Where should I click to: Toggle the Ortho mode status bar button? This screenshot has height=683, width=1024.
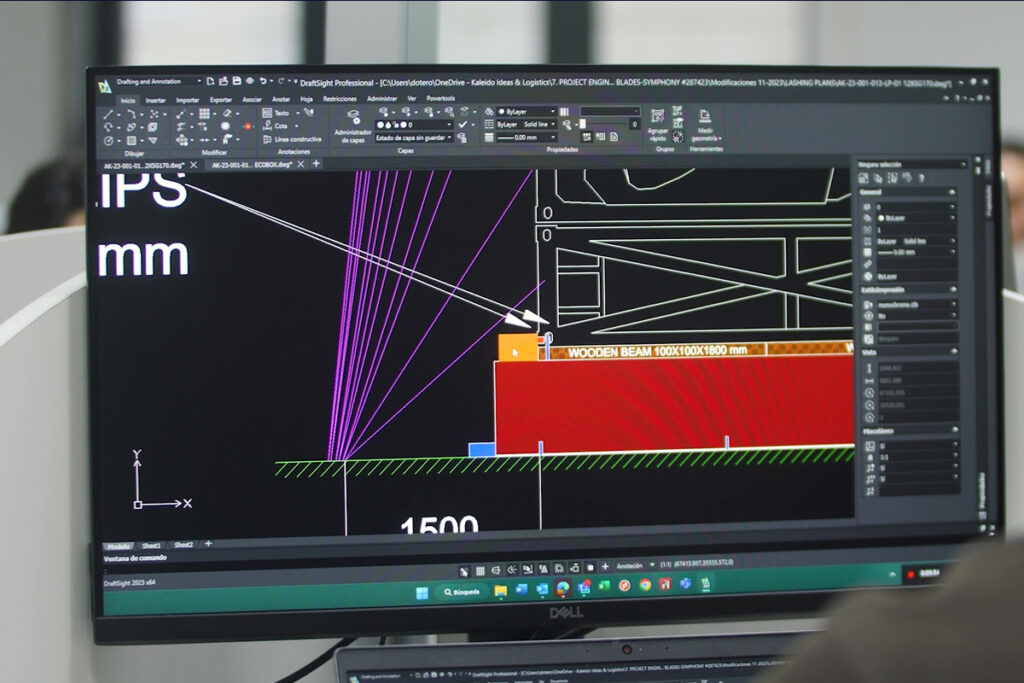tap(496, 569)
